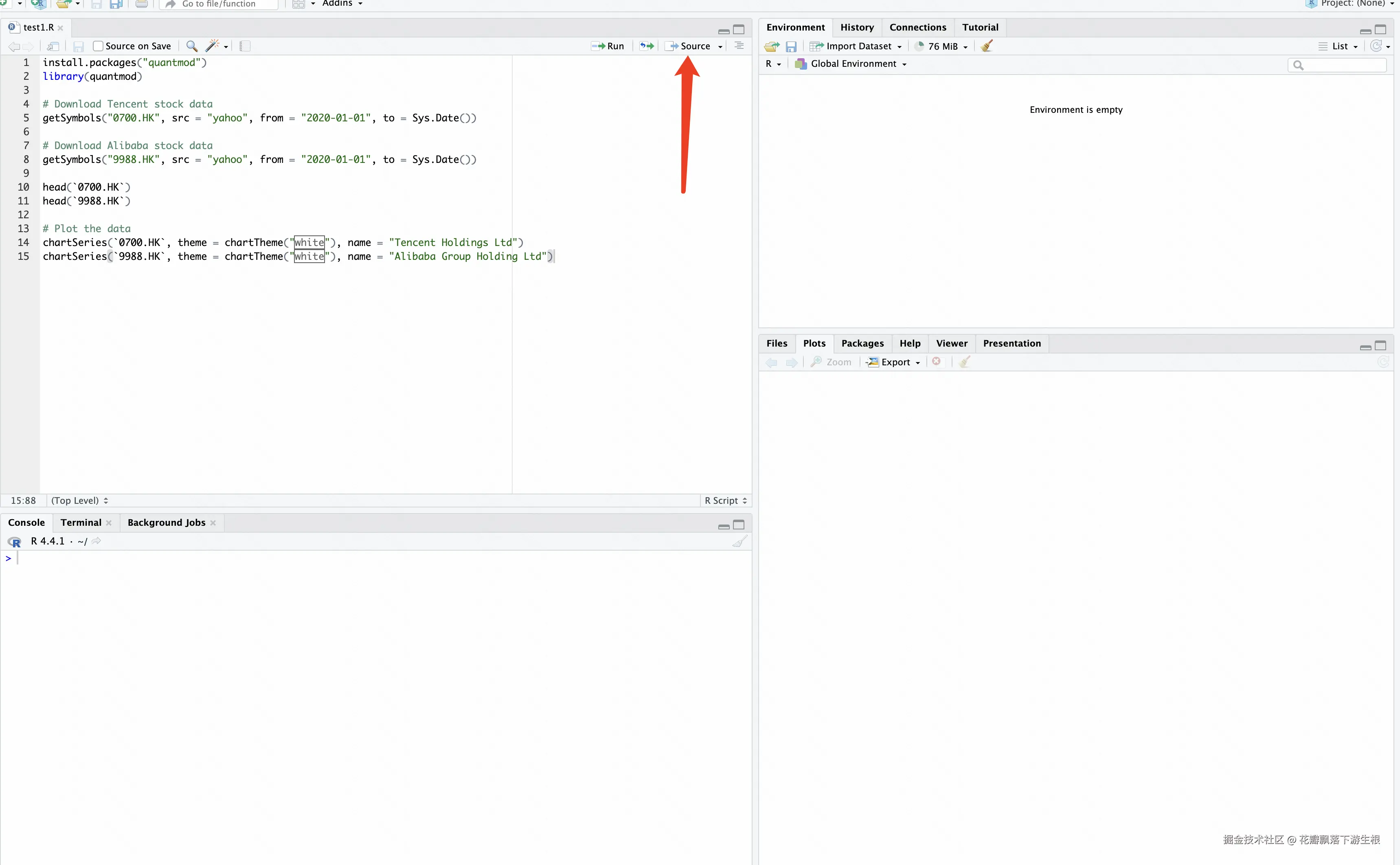Click show in new window icon

pos(53,46)
